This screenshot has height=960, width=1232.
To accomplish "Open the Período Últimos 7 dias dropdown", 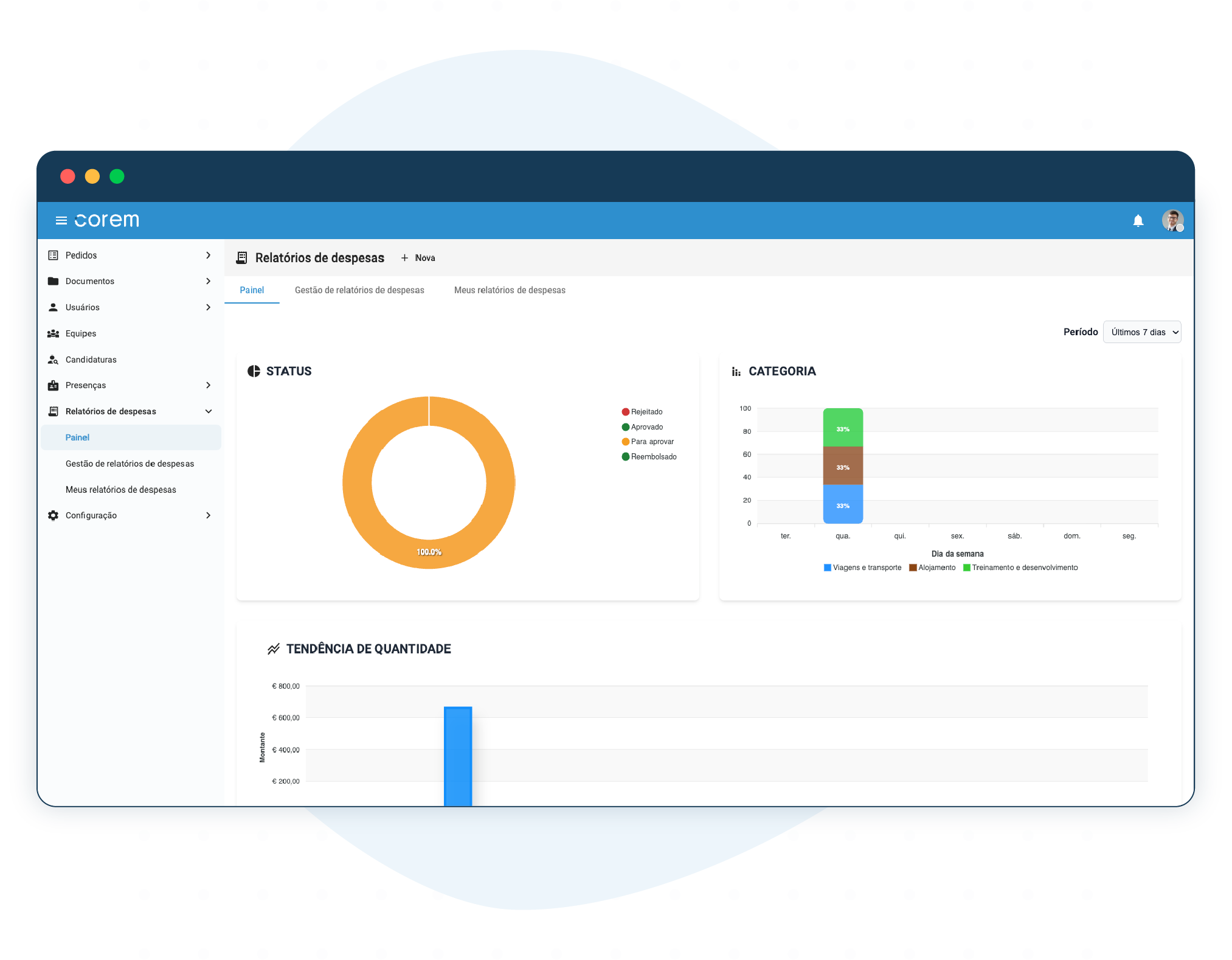I will pyautogui.click(x=1141, y=332).
